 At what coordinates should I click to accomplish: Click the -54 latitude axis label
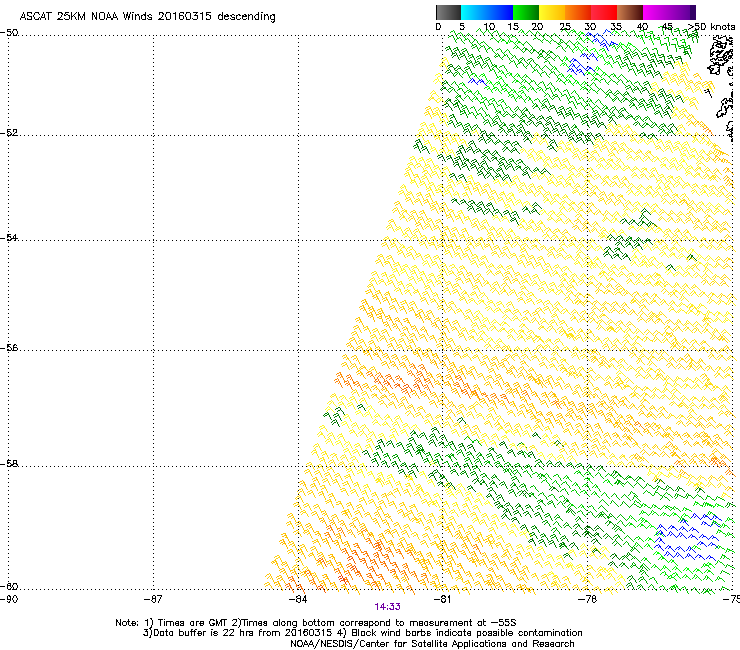[x=9, y=237]
